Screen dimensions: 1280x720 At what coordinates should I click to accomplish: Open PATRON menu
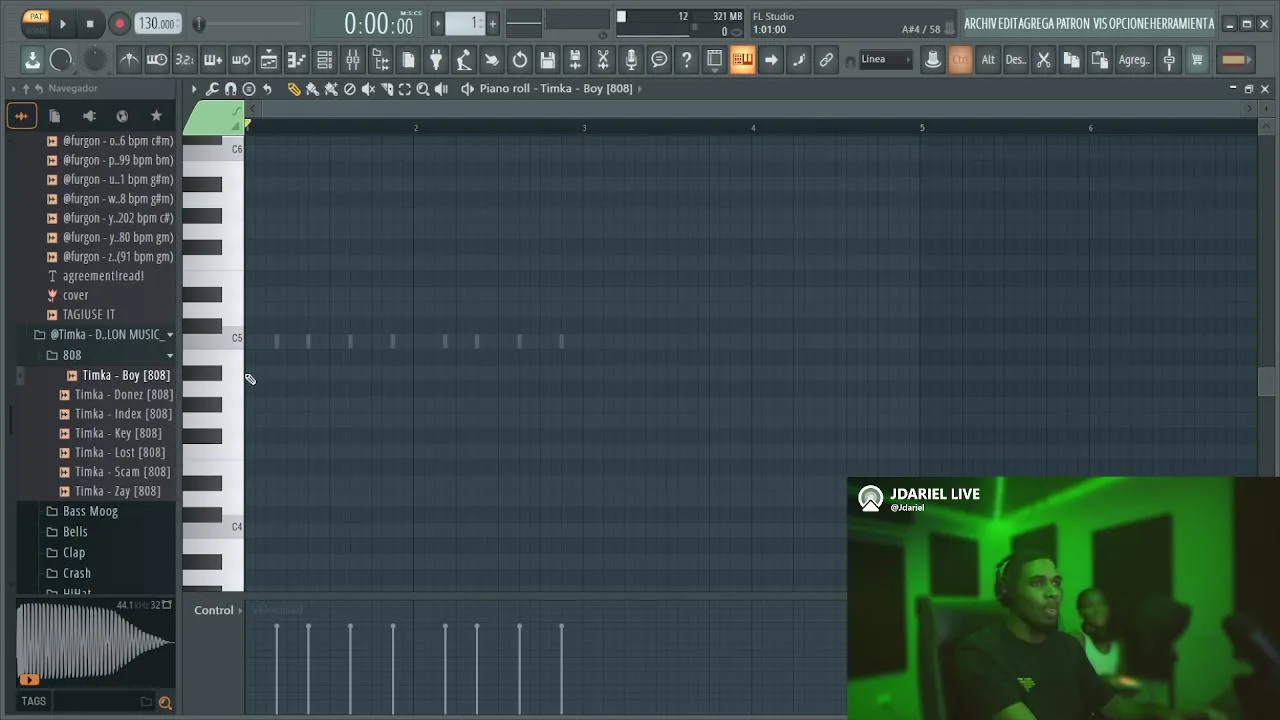point(1073,23)
